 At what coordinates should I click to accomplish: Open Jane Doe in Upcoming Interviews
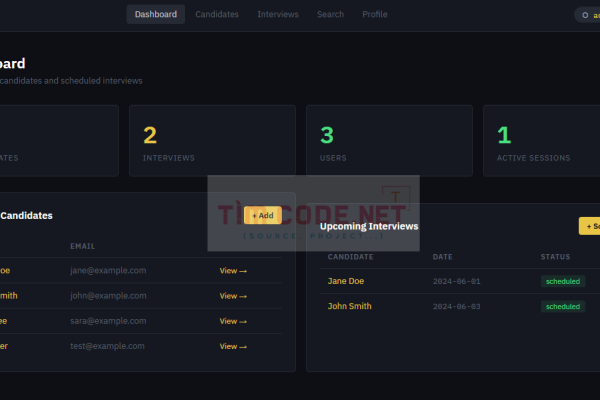pyautogui.click(x=346, y=281)
